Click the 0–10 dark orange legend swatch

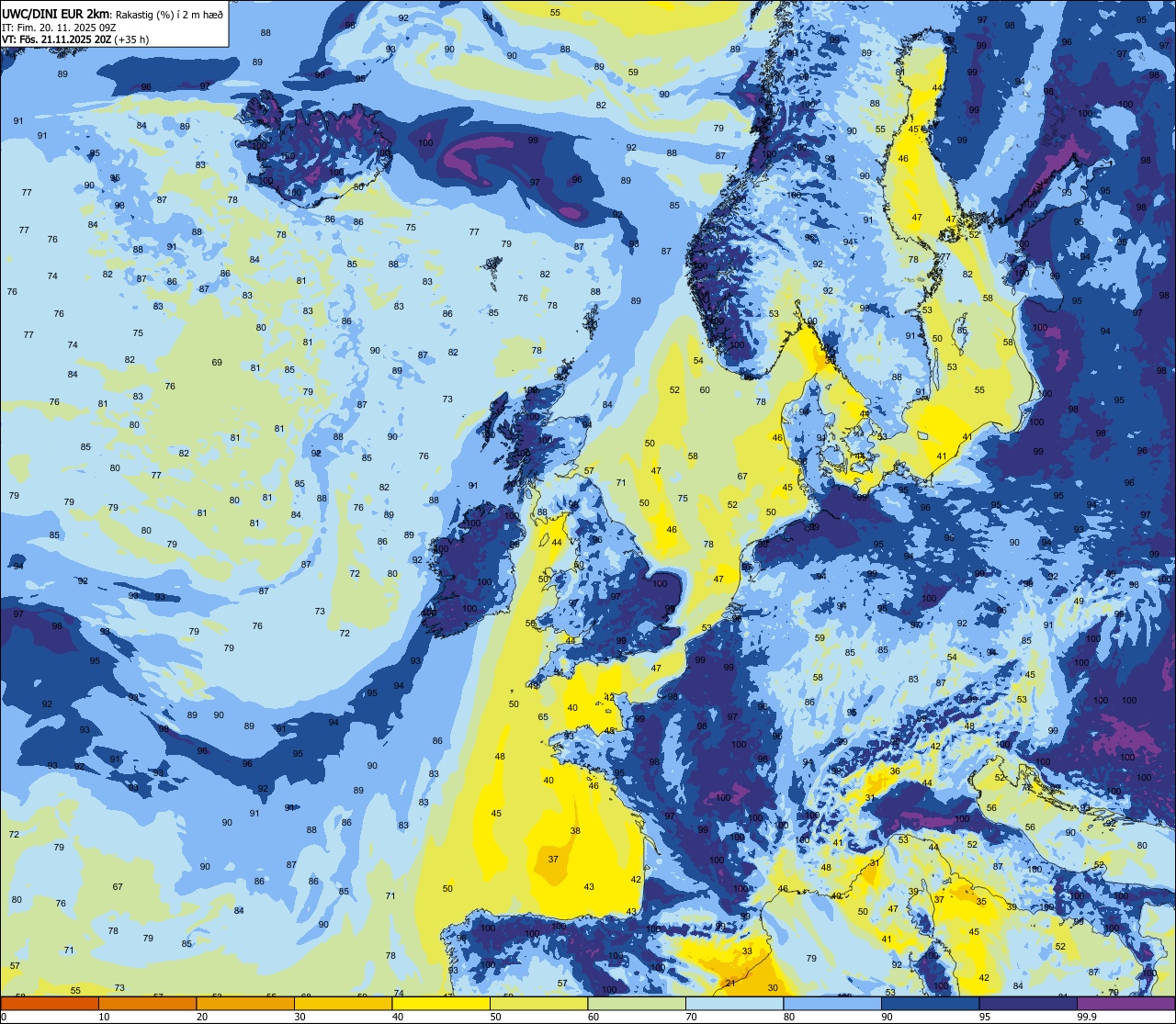point(50,1003)
